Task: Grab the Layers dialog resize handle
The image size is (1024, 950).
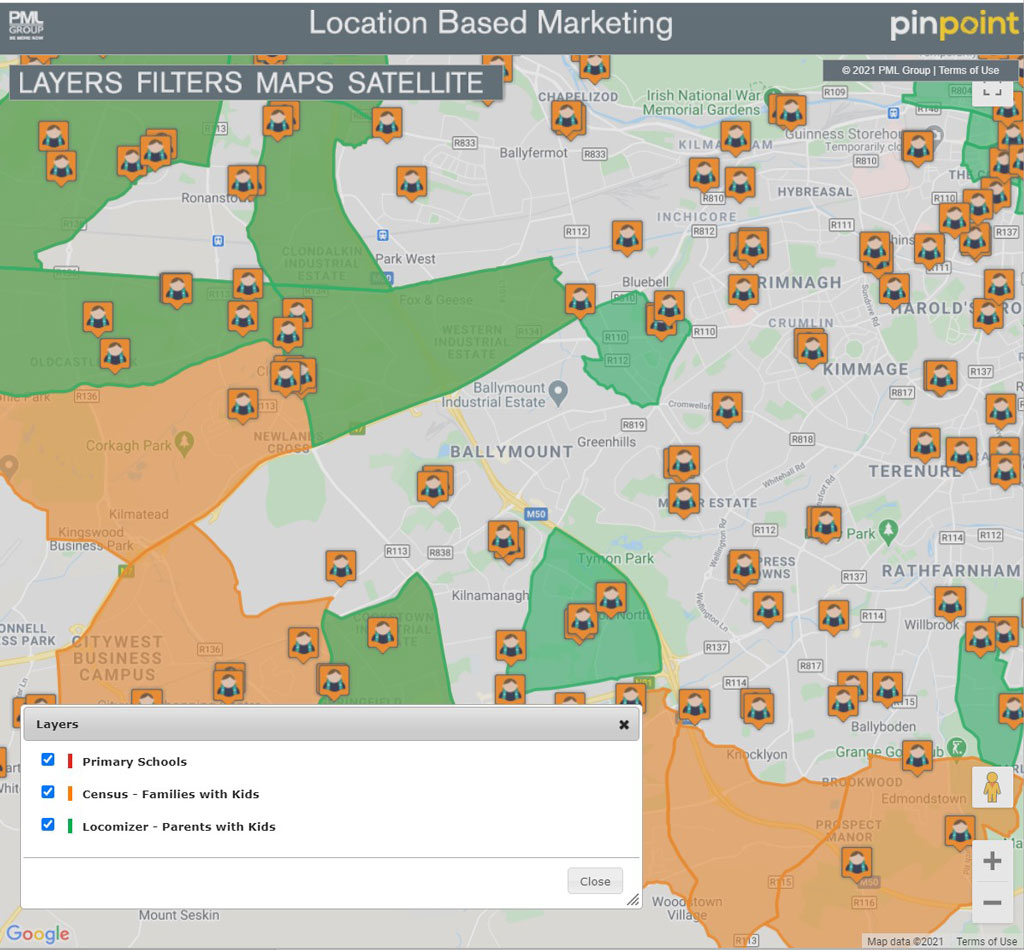Action: [x=632, y=901]
